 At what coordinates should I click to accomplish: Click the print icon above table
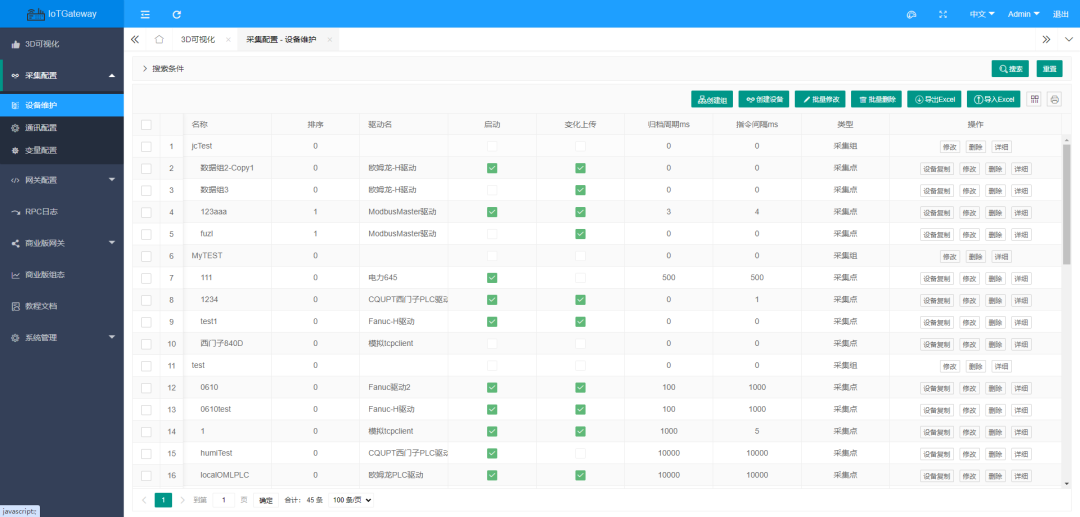pyautogui.click(x=1055, y=99)
